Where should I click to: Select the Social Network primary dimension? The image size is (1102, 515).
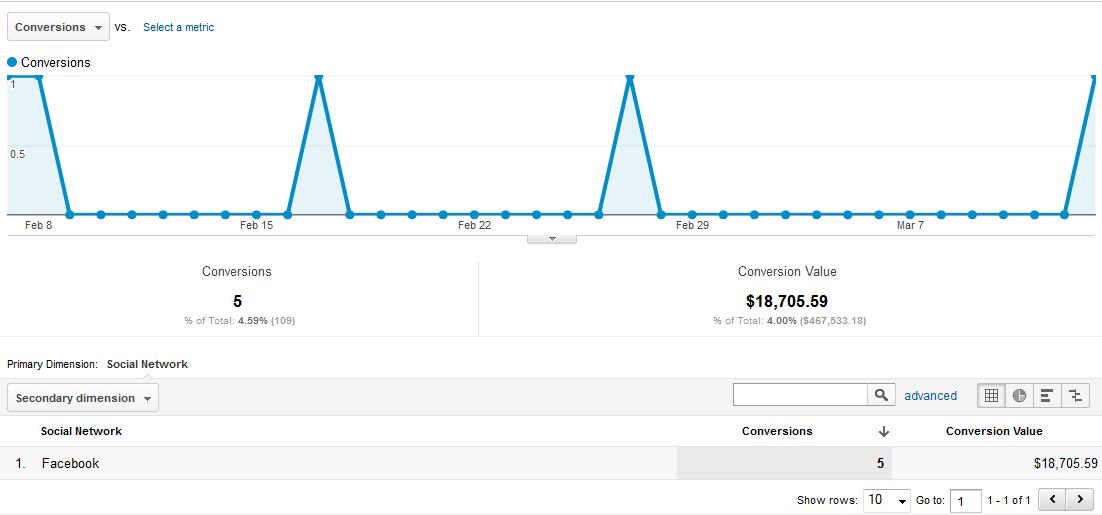tap(147, 364)
